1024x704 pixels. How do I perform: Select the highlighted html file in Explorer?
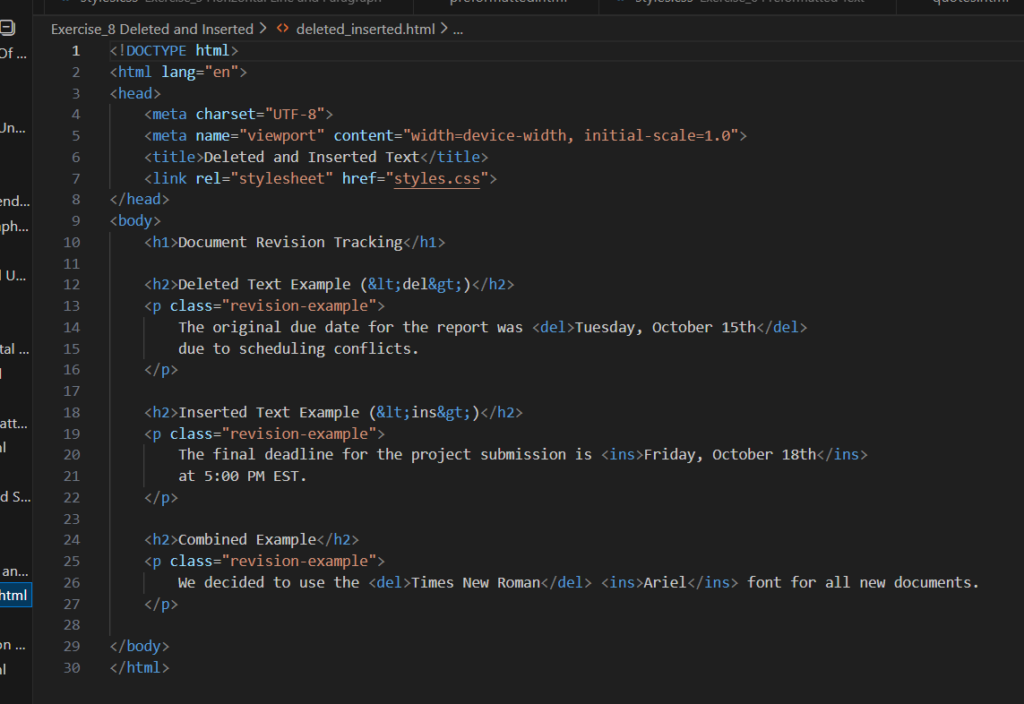tap(14, 595)
